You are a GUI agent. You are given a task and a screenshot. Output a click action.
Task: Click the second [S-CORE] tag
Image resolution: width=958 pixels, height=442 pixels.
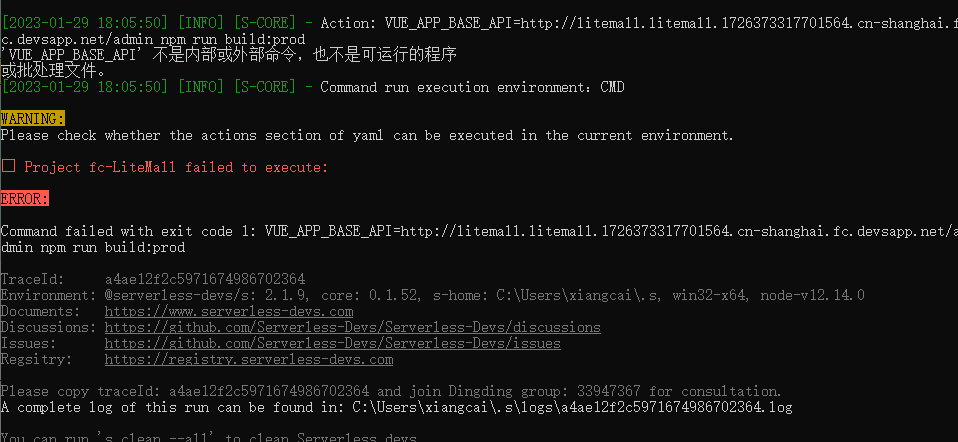click(265, 87)
